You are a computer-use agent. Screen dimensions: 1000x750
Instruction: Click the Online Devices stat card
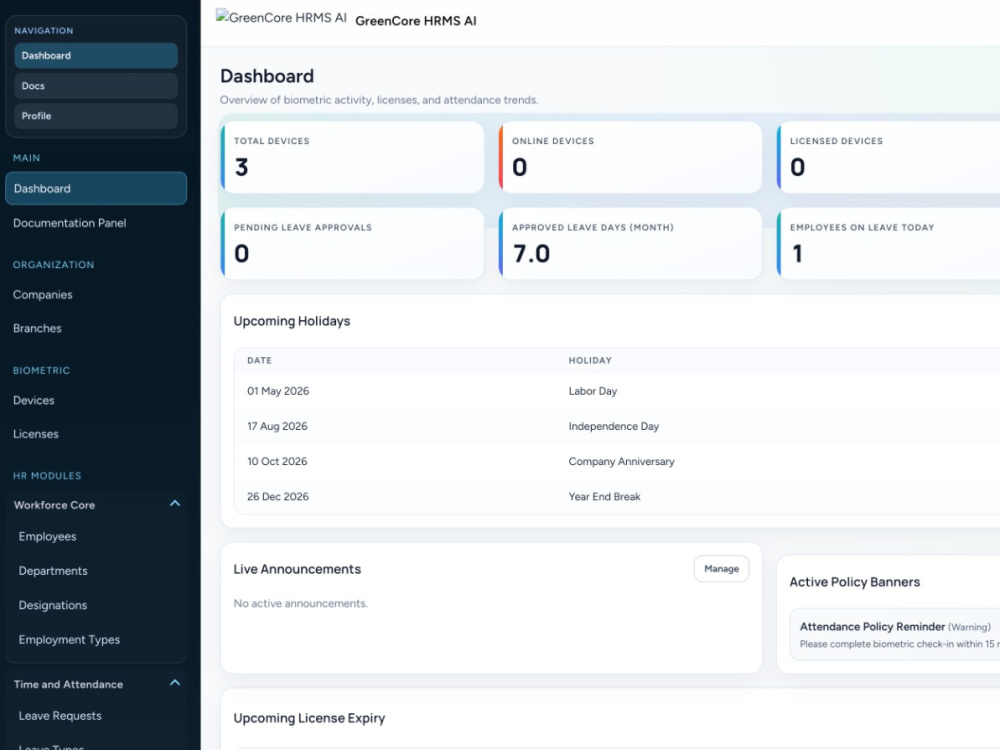[x=630, y=157]
